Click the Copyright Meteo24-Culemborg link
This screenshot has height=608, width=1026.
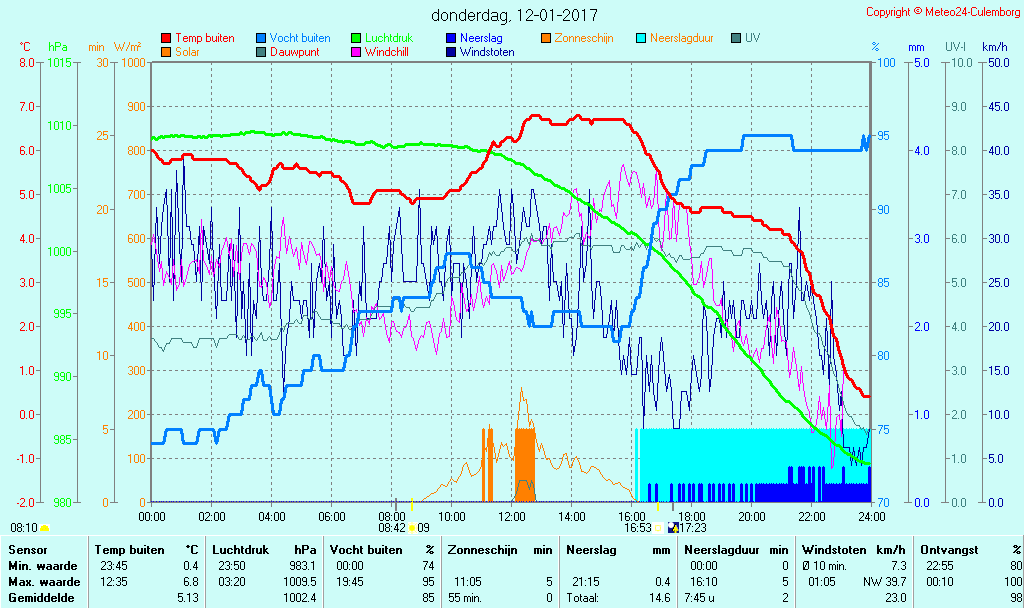pyautogui.click(x=943, y=12)
